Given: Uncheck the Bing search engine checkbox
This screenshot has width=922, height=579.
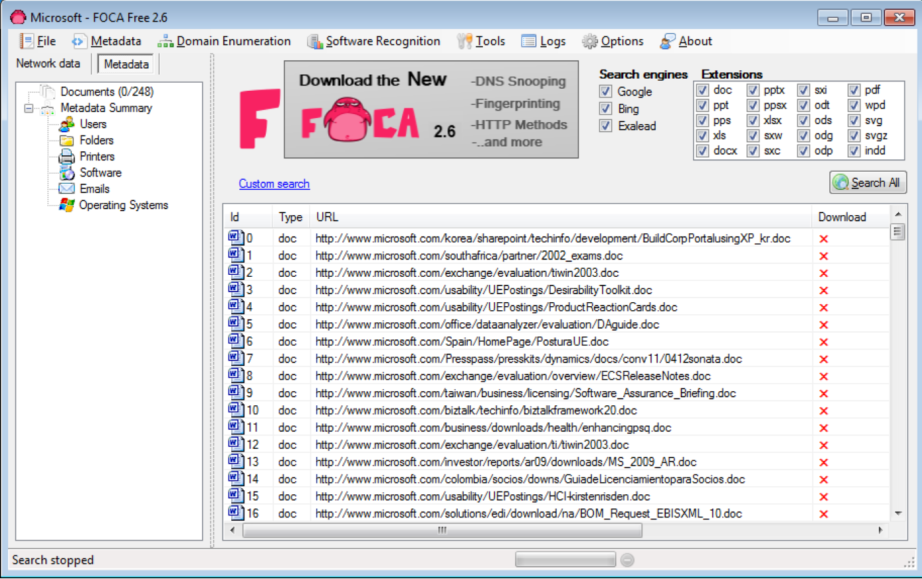Looking at the screenshot, I should click(x=606, y=109).
